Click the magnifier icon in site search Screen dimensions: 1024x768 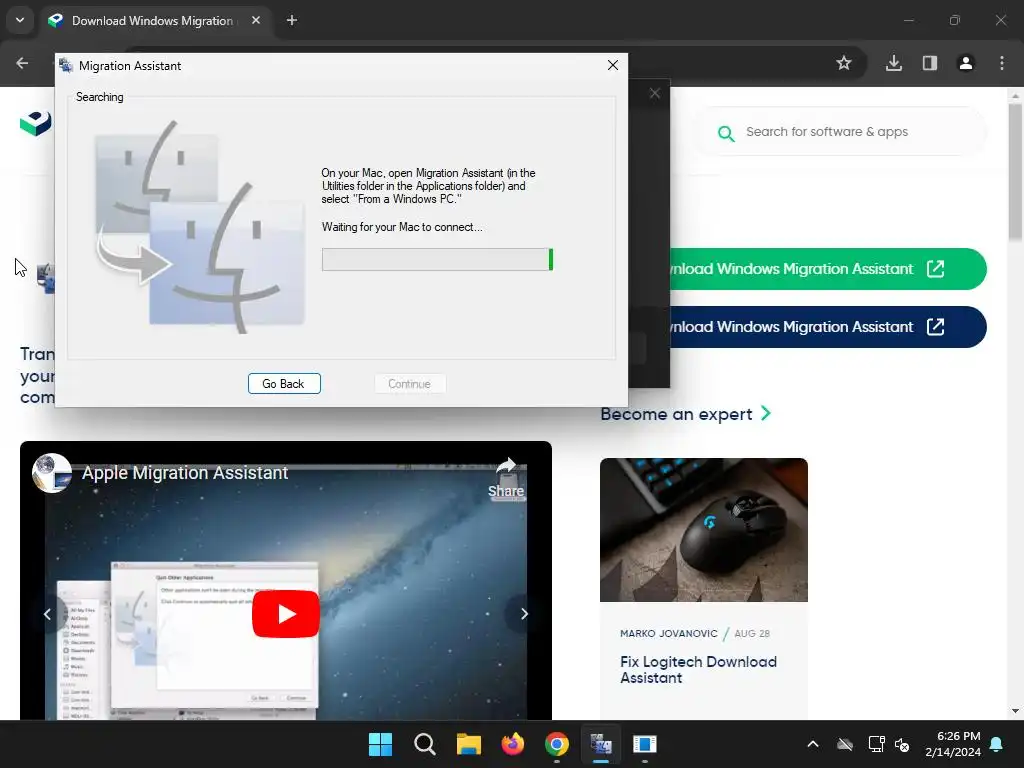[726, 134]
